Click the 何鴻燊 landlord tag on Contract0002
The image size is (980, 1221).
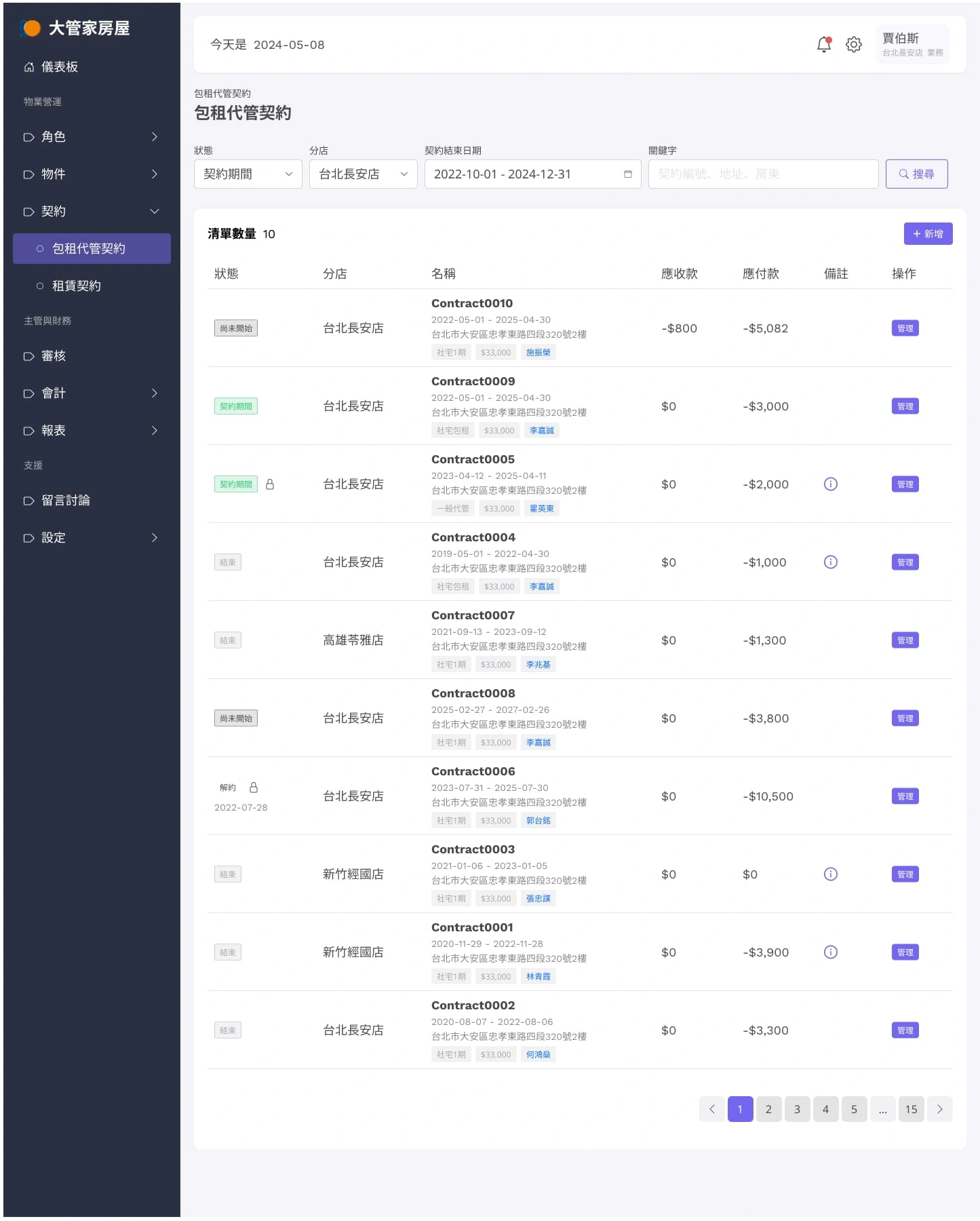point(538,1055)
